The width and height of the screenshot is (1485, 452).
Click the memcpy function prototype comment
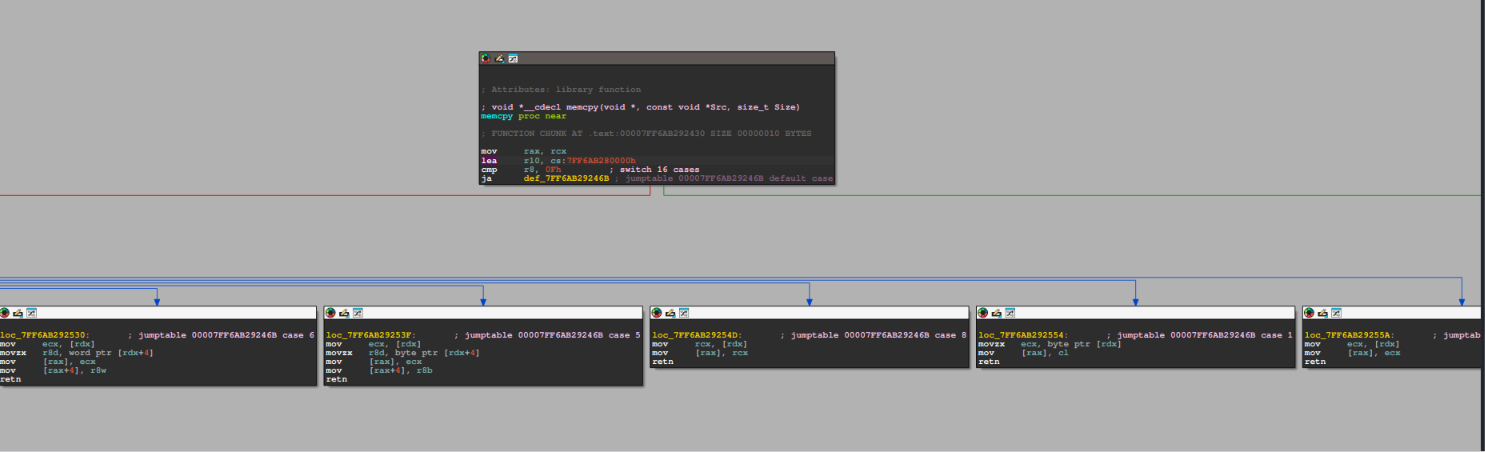click(x=640, y=107)
